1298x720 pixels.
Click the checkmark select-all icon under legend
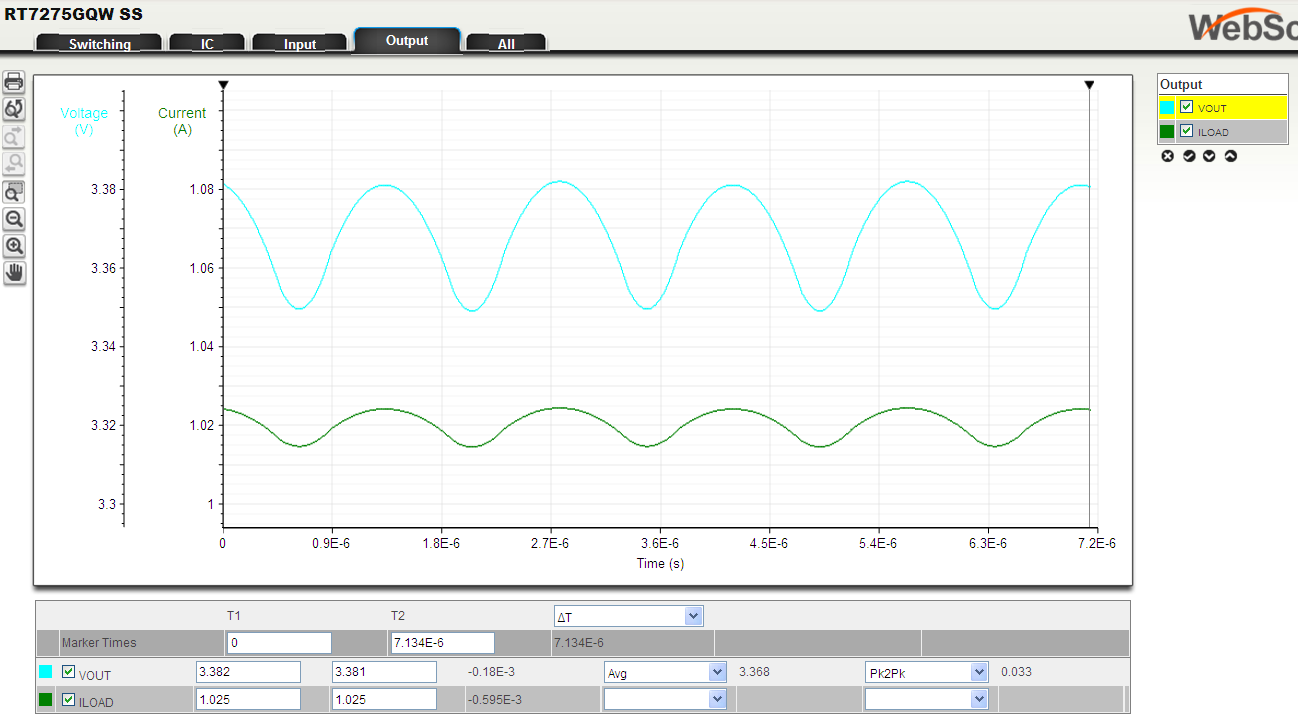click(1189, 156)
